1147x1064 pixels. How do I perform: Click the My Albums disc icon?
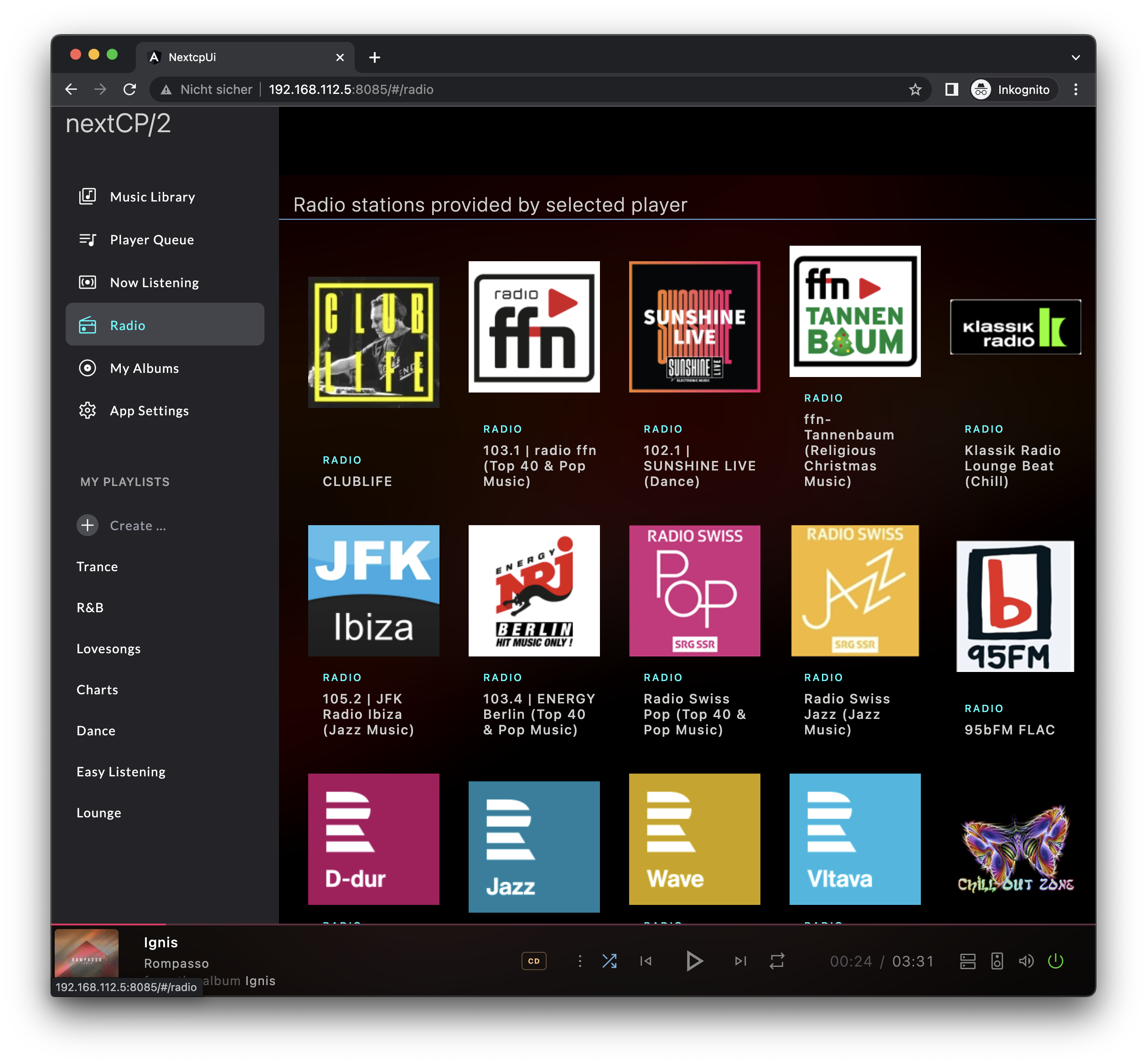pos(88,368)
